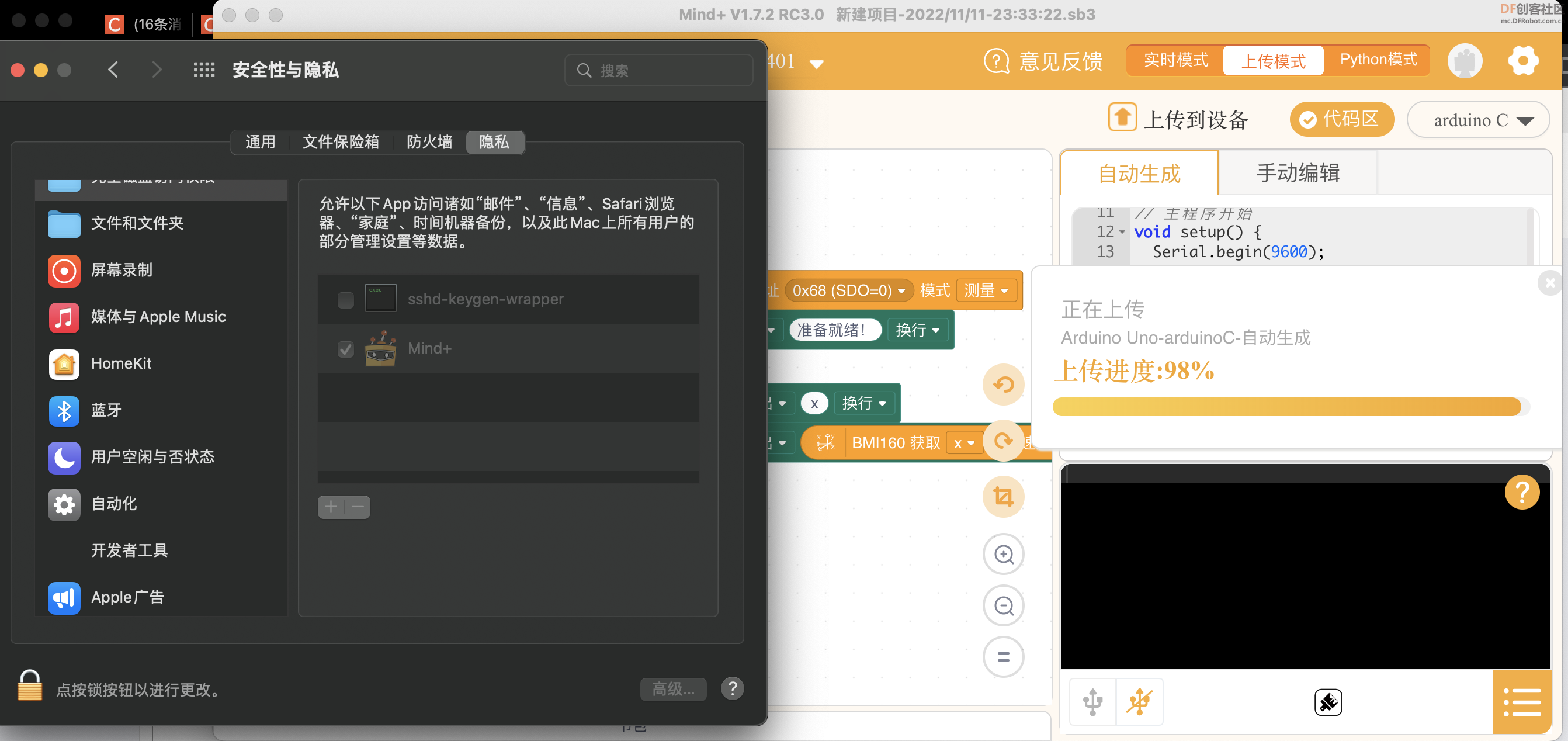Toggle the 代码区 code area switch
The width and height of the screenshot is (1568, 741).
click(x=1341, y=119)
